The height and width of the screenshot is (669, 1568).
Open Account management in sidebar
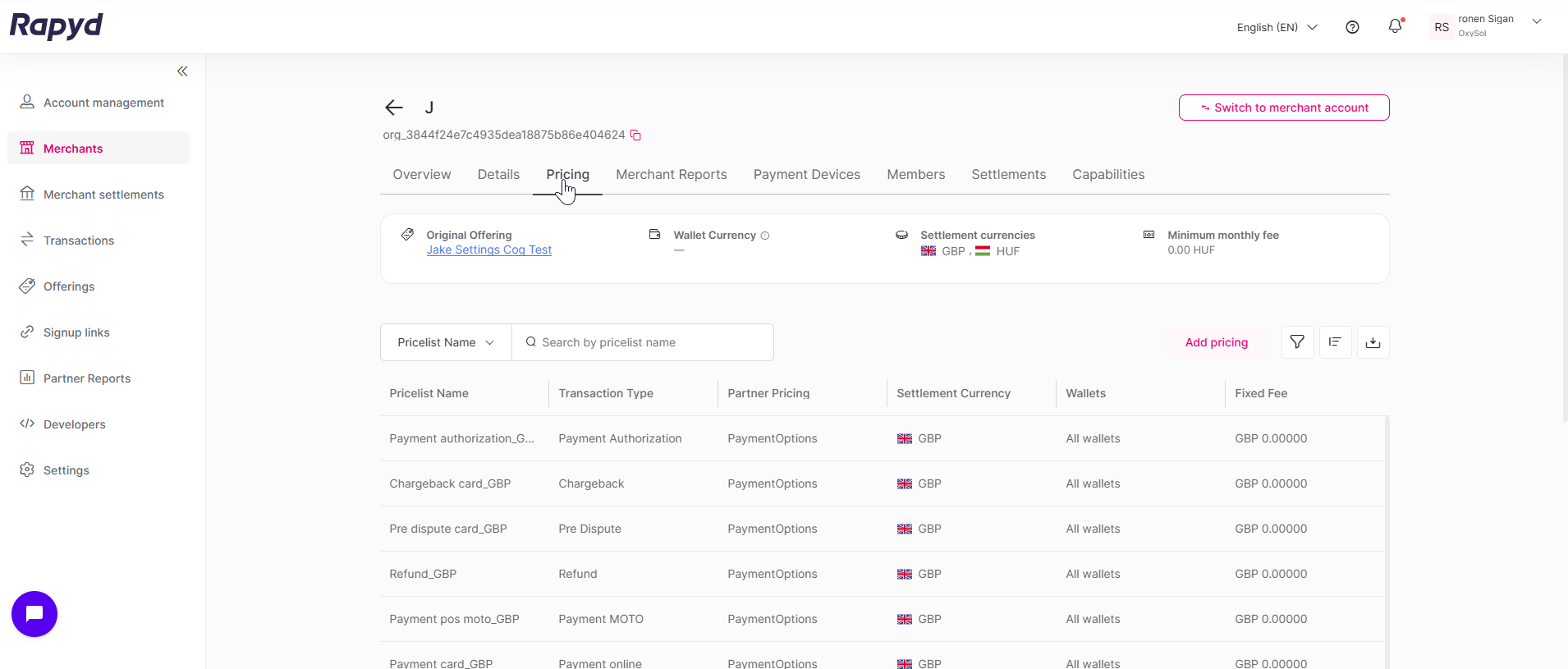pos(99,103)
